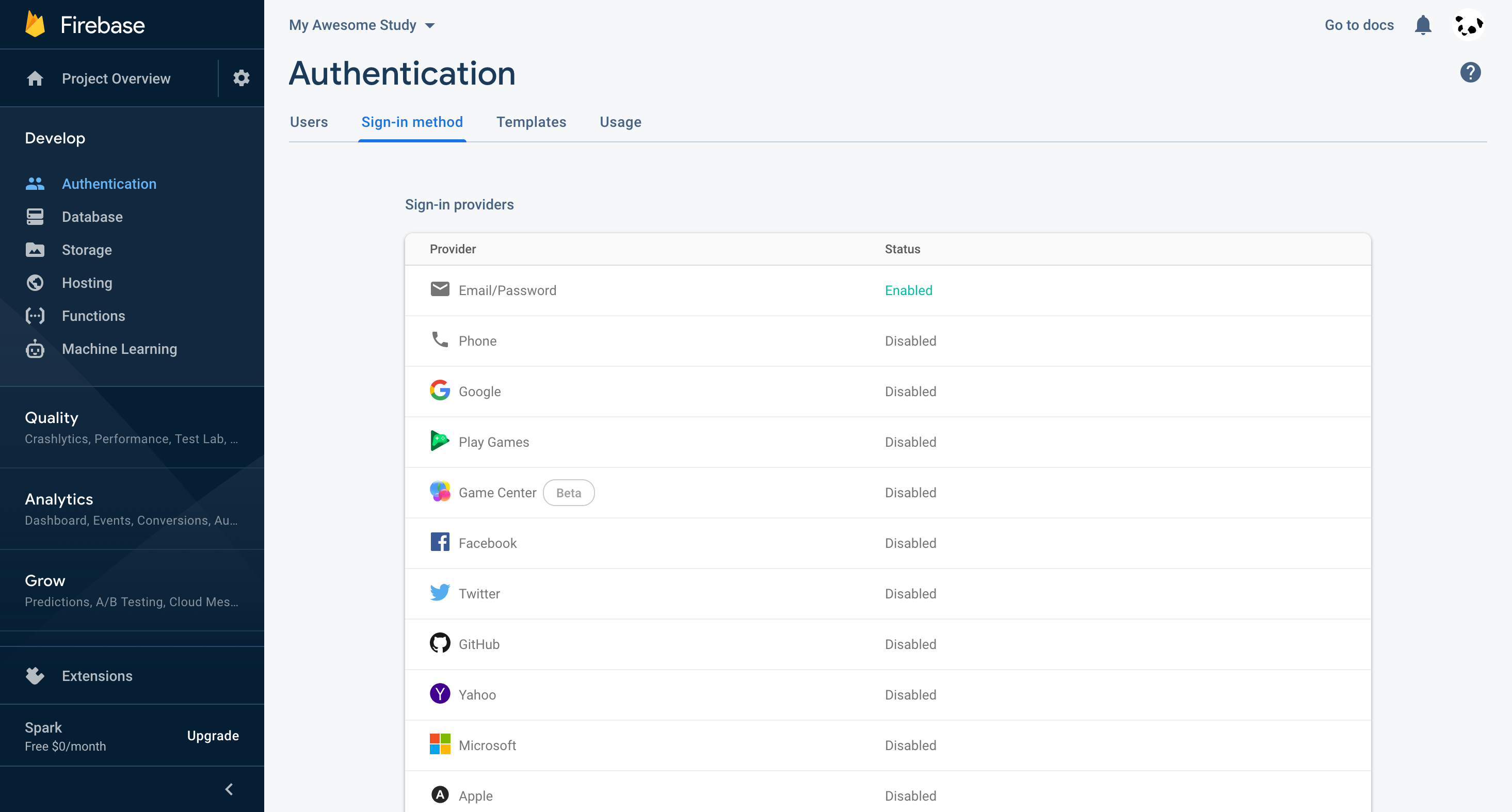Expand the Quality section in sidebar
Screen dimensions: 1512x812
(132, 427)
